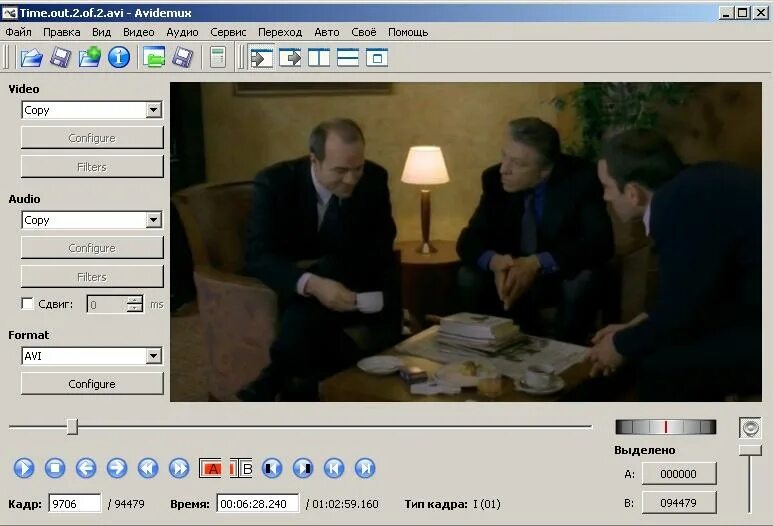Go to previous black frame button

coord(272,468)
